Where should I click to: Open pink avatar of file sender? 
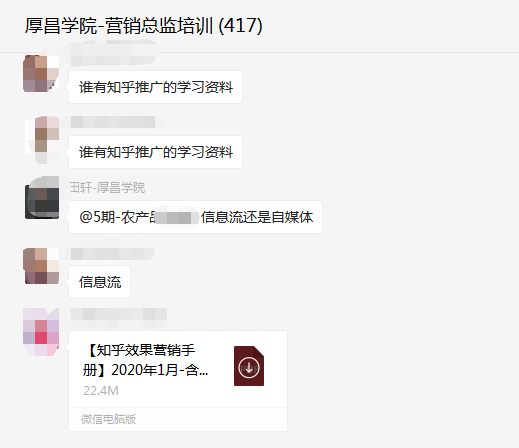[41, 332]
